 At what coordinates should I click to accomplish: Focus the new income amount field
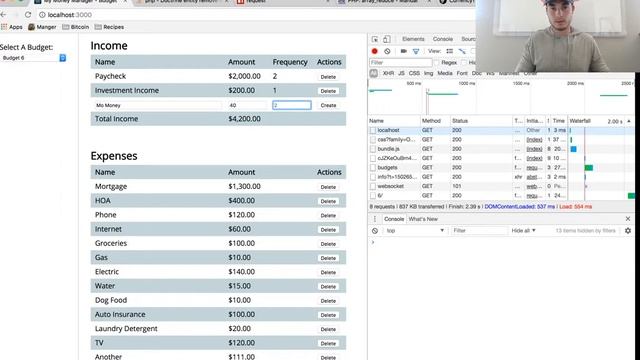coord(247,105)
